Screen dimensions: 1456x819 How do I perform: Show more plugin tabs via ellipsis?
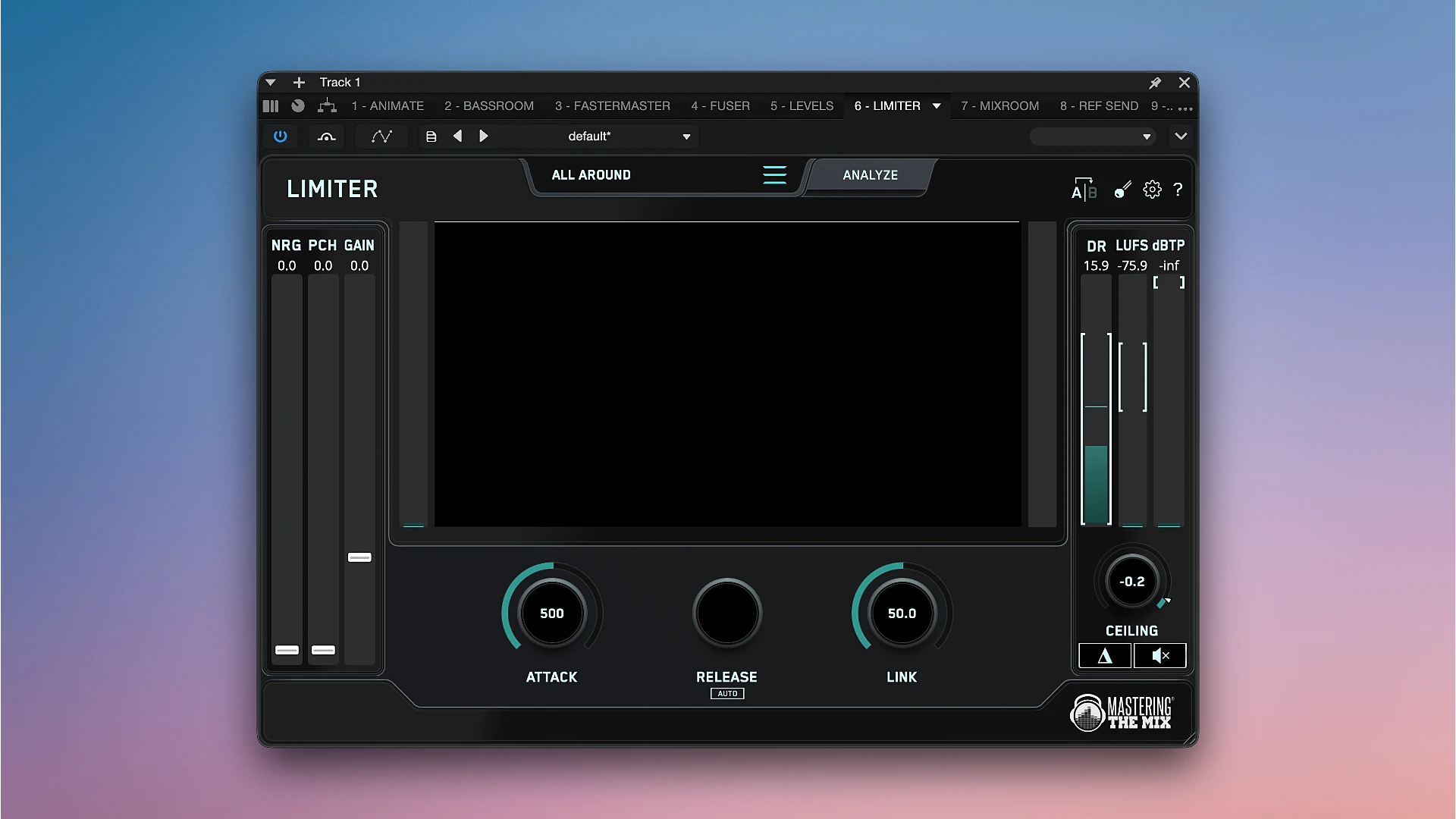click(x=1186, y=108)
